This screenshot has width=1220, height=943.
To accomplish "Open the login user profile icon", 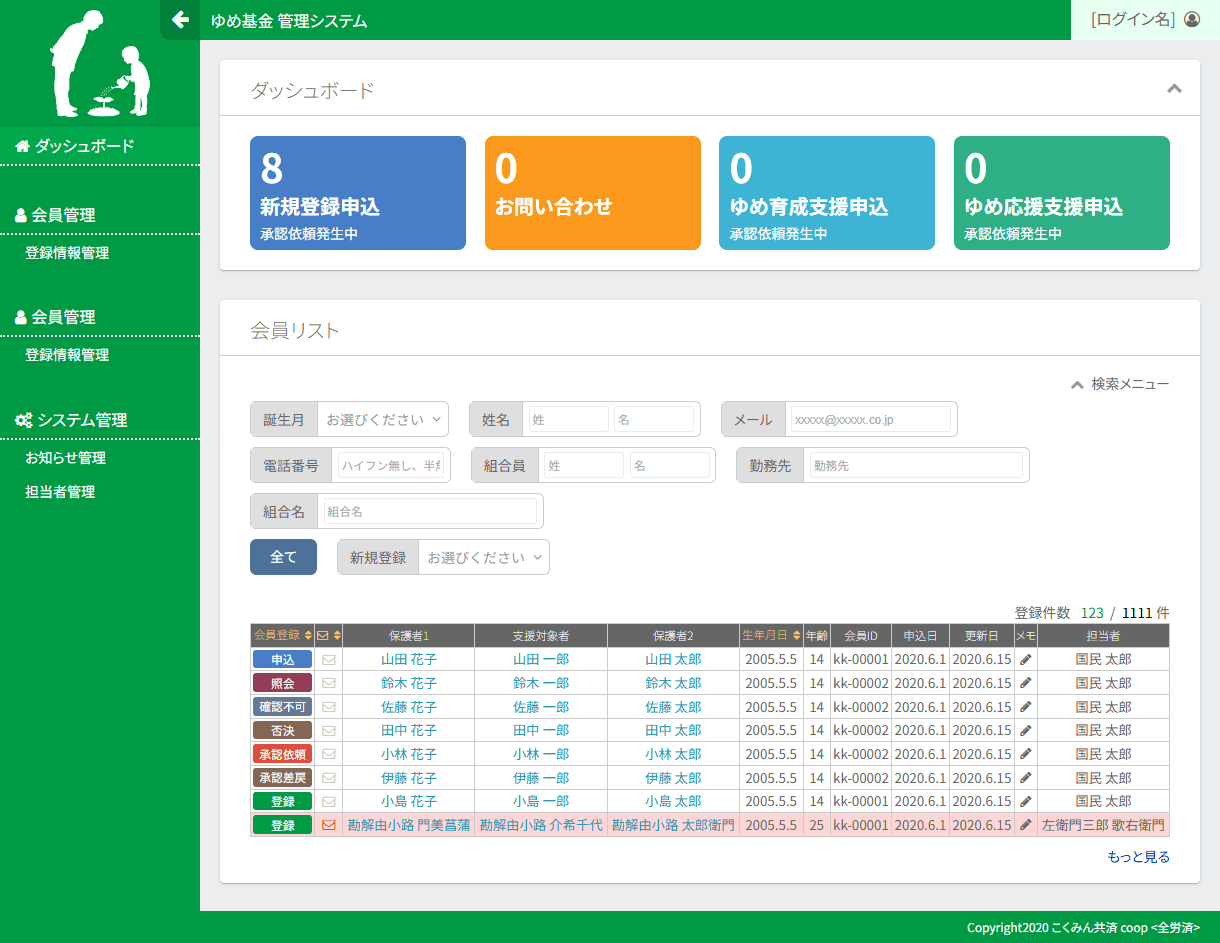I will 1192,19.
